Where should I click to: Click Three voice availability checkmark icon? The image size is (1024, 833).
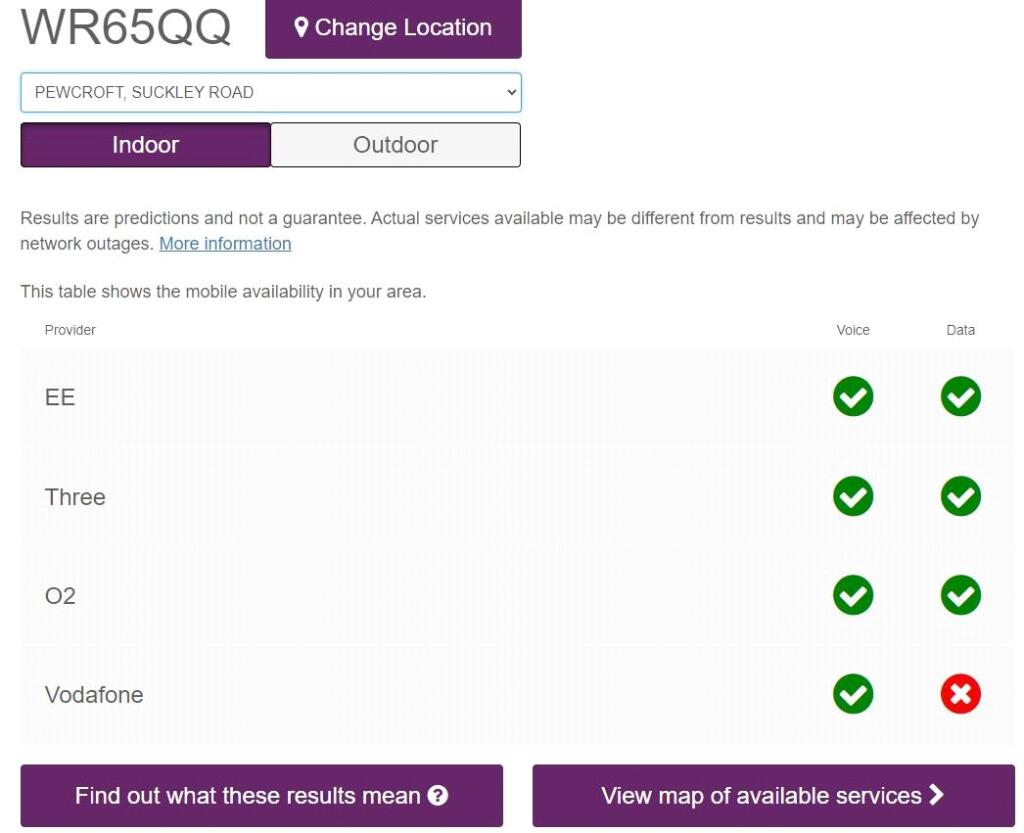point(852,496)
